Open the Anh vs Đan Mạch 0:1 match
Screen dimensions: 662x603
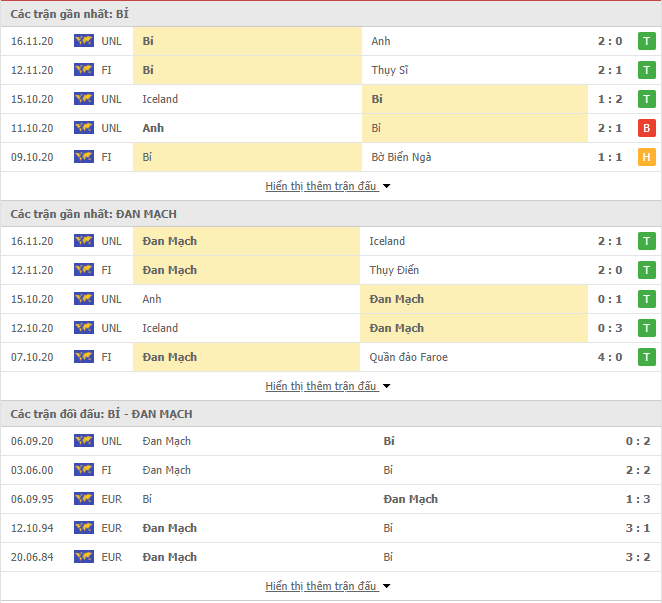[x=331, y=299]
